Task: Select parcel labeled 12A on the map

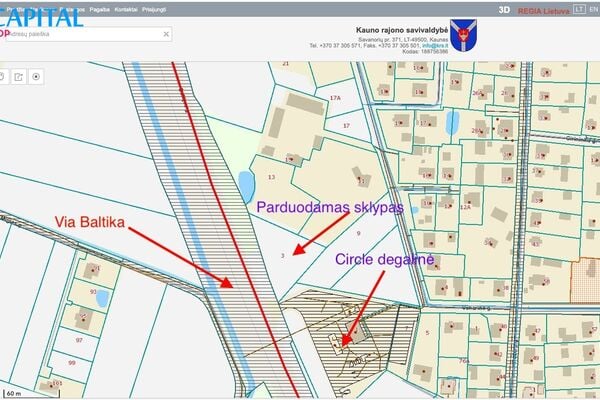Action: (x=465, y=207)
